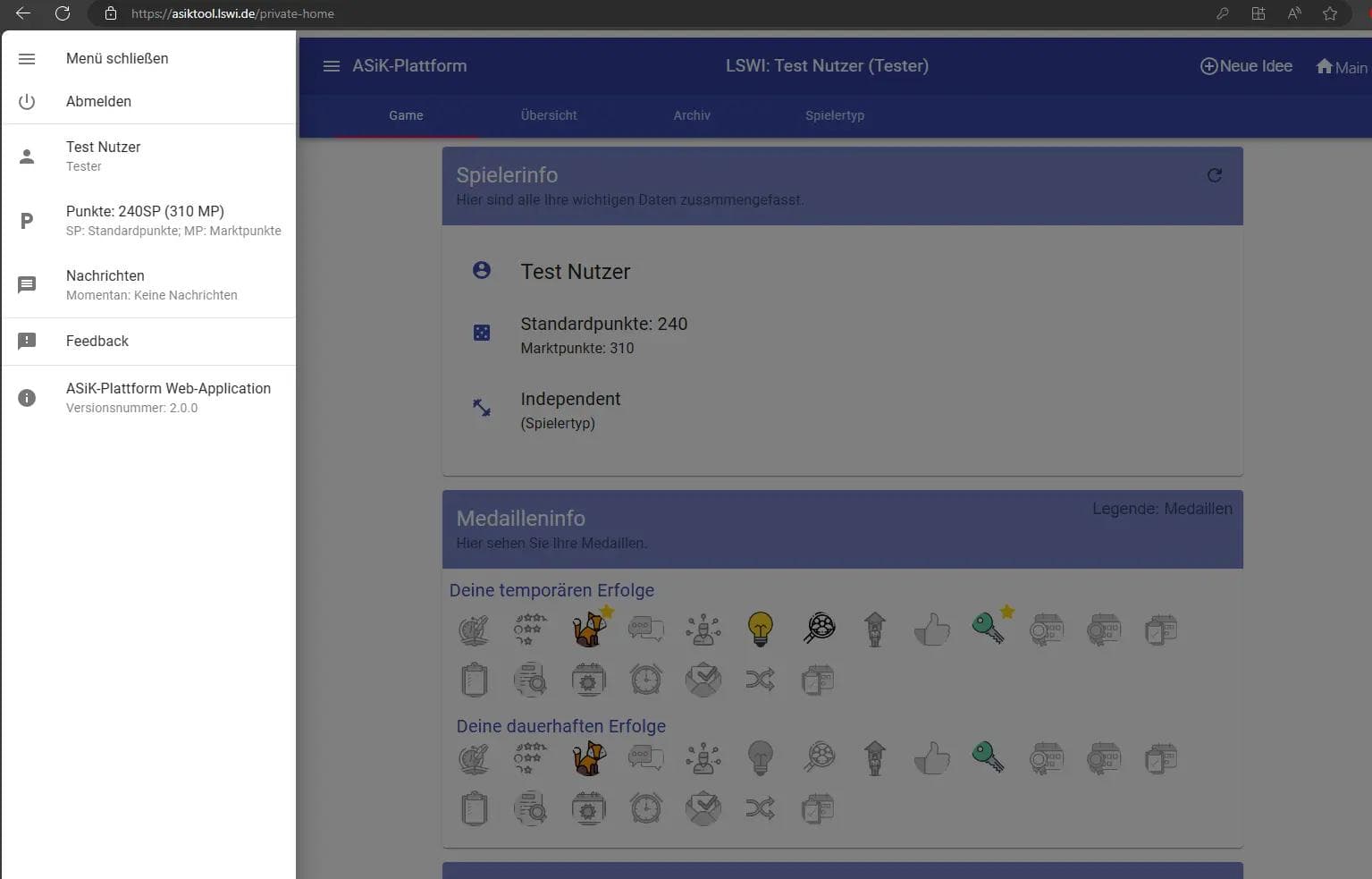The height and width of the screenshot is (879, 1372).
Task: Click the hamburger icon beside Menü schließen
Action: point(27,59)
